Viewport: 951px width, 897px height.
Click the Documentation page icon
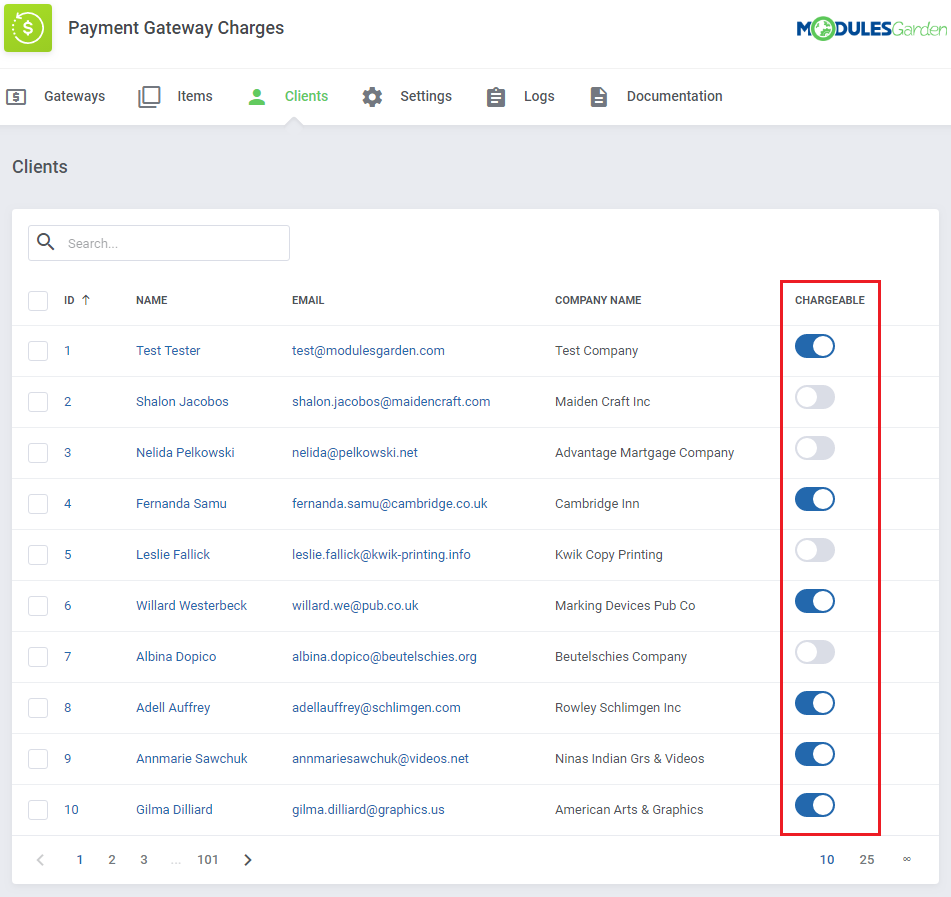(599, 96)
